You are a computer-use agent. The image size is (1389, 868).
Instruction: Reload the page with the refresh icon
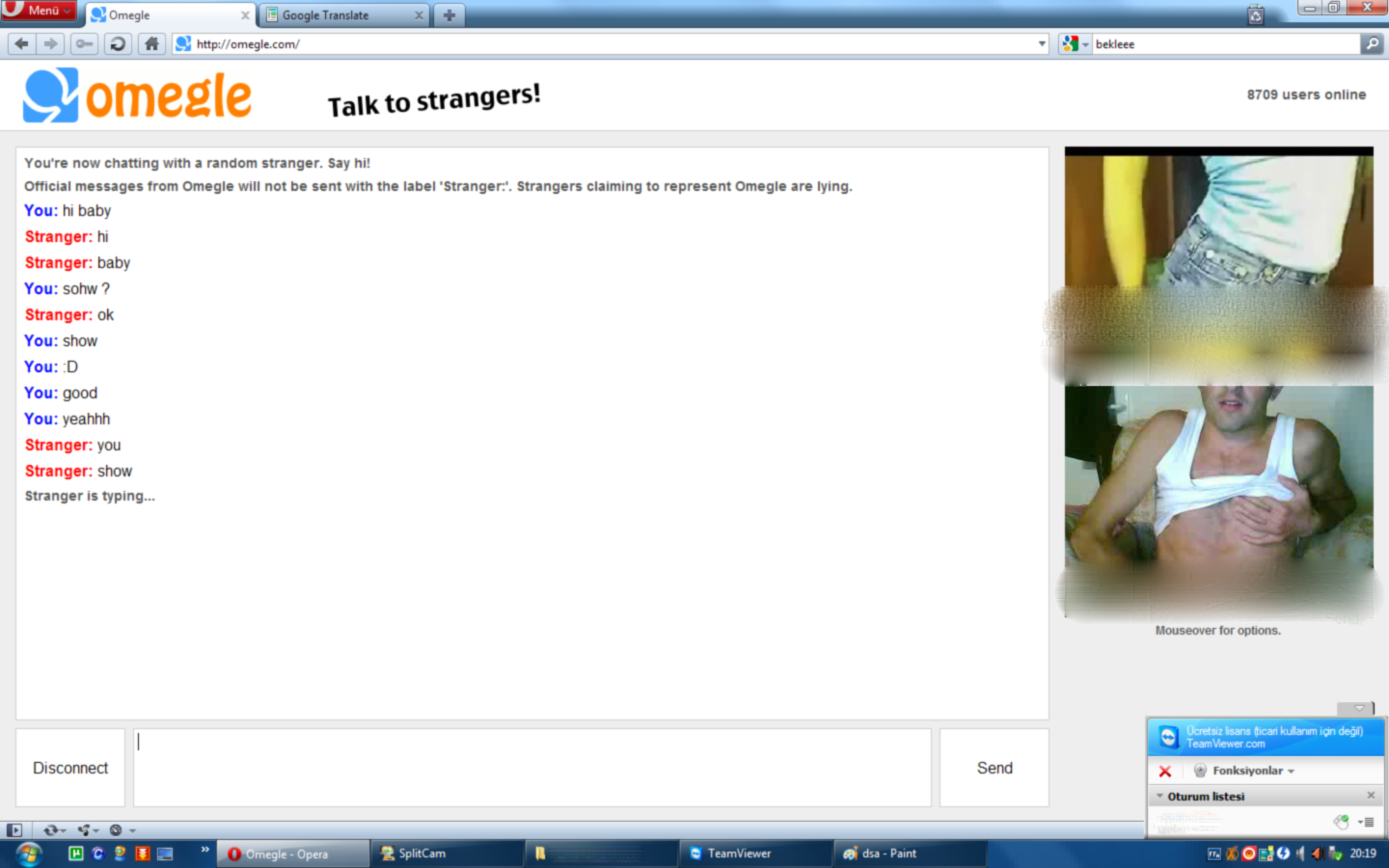tap(118, 43)
